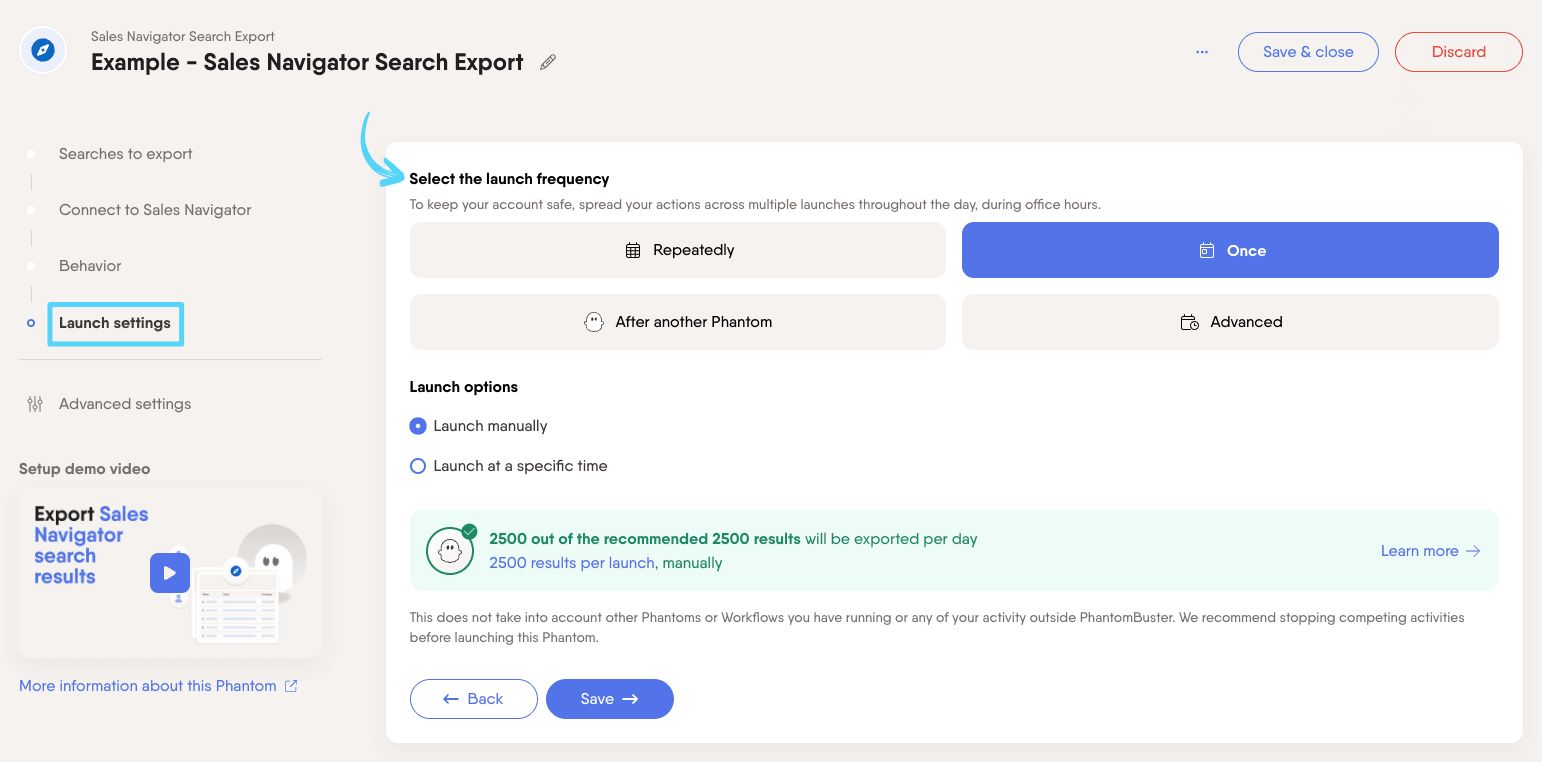
Task: Click the 2500 results per launch text
Action: point(573,563)
